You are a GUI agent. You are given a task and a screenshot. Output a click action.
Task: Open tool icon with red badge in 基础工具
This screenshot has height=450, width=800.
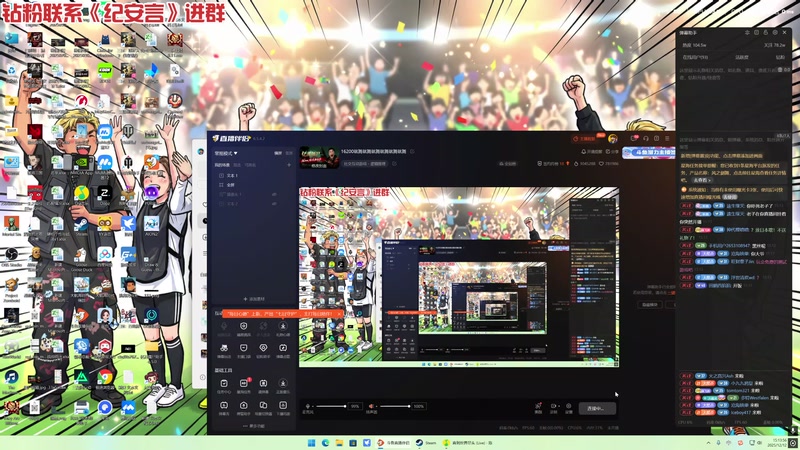(x=244, y=385)
